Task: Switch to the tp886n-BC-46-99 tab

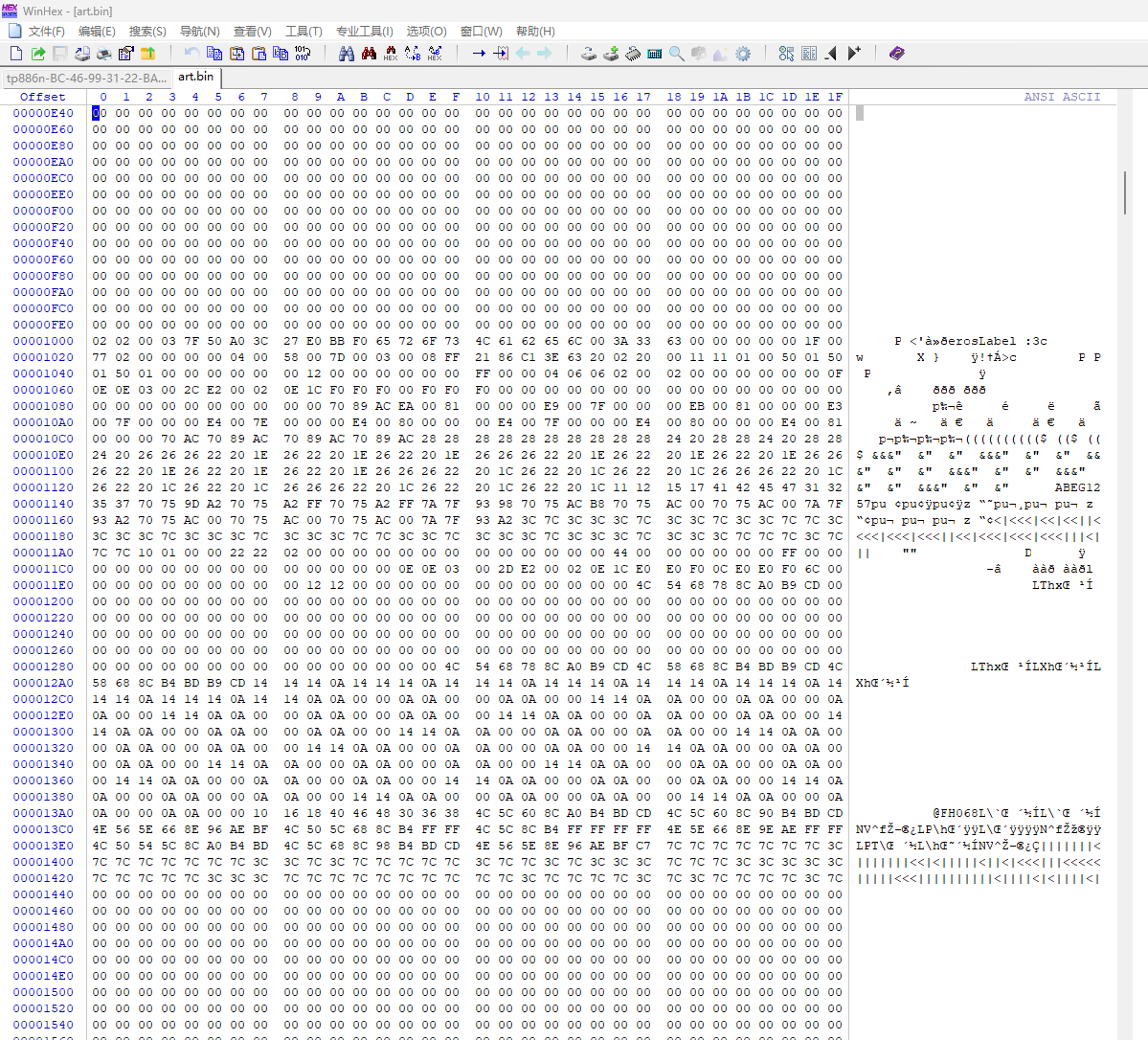Action: click(86, 78)
